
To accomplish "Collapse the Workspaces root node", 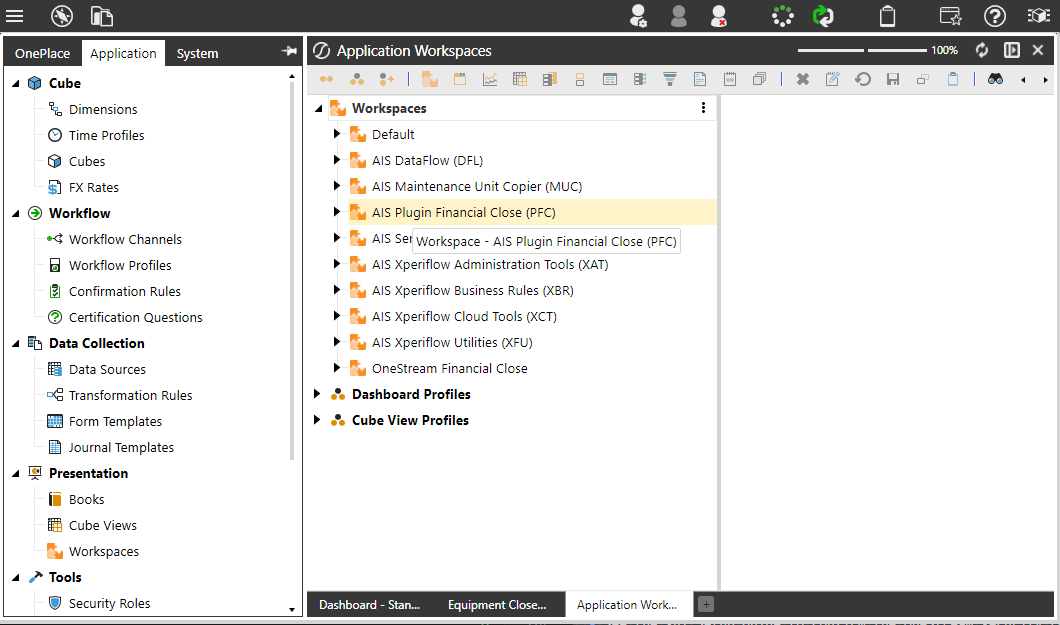I will 318,108.
